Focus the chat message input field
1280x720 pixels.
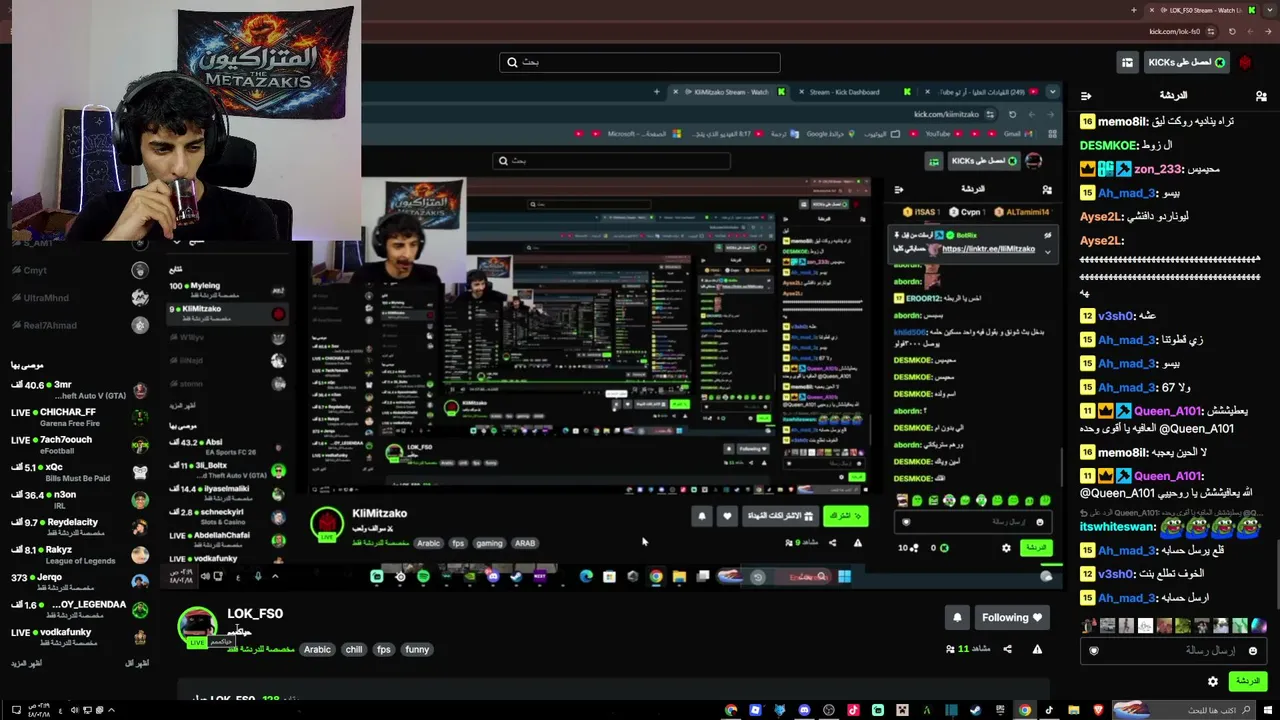pyautogui.click(x=1172, y=651)
